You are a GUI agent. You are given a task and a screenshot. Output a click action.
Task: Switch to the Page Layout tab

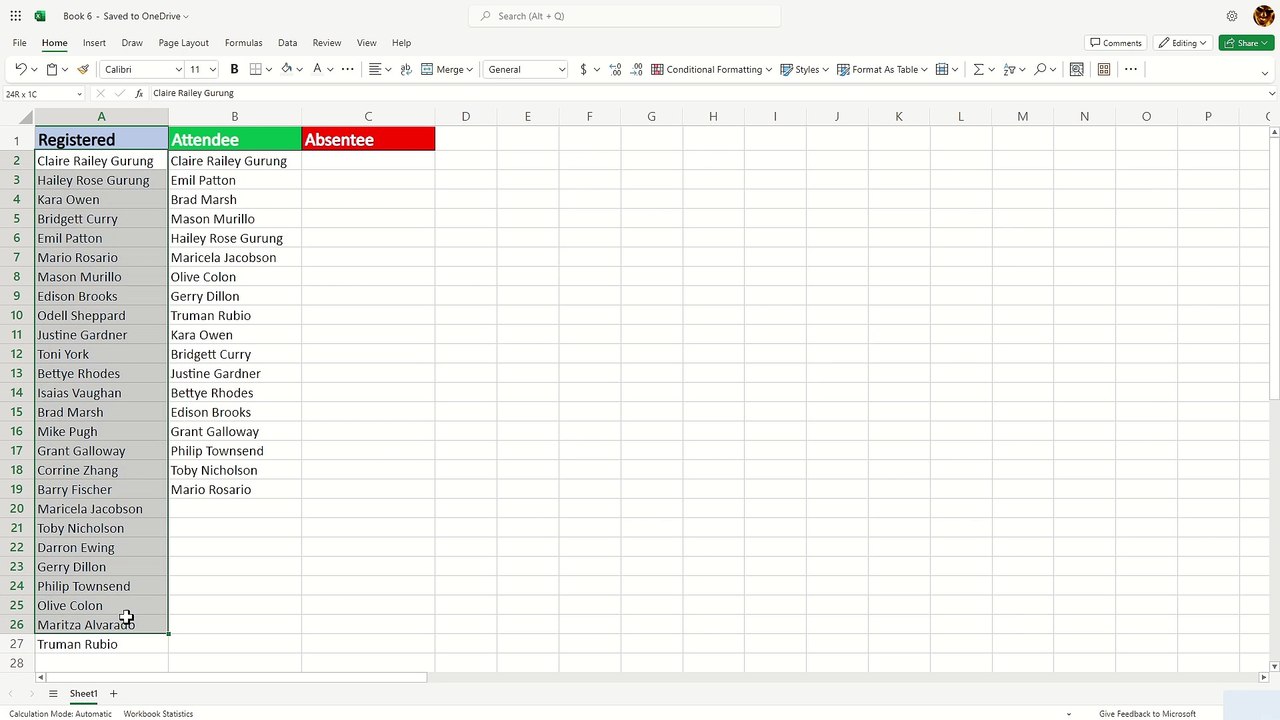click(x=183, y=43)
